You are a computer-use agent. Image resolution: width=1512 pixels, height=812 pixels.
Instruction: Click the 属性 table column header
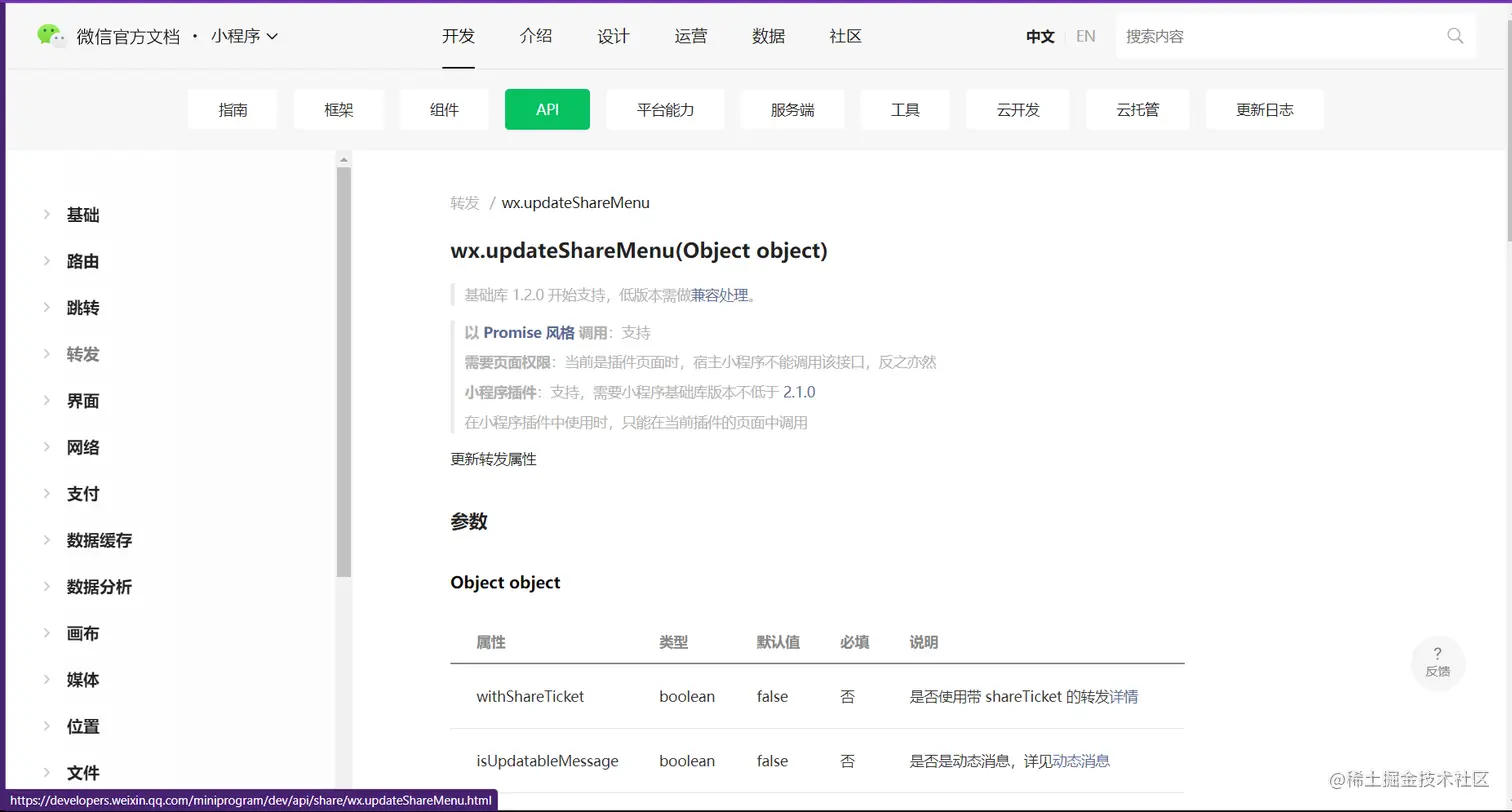coord(491,642)
